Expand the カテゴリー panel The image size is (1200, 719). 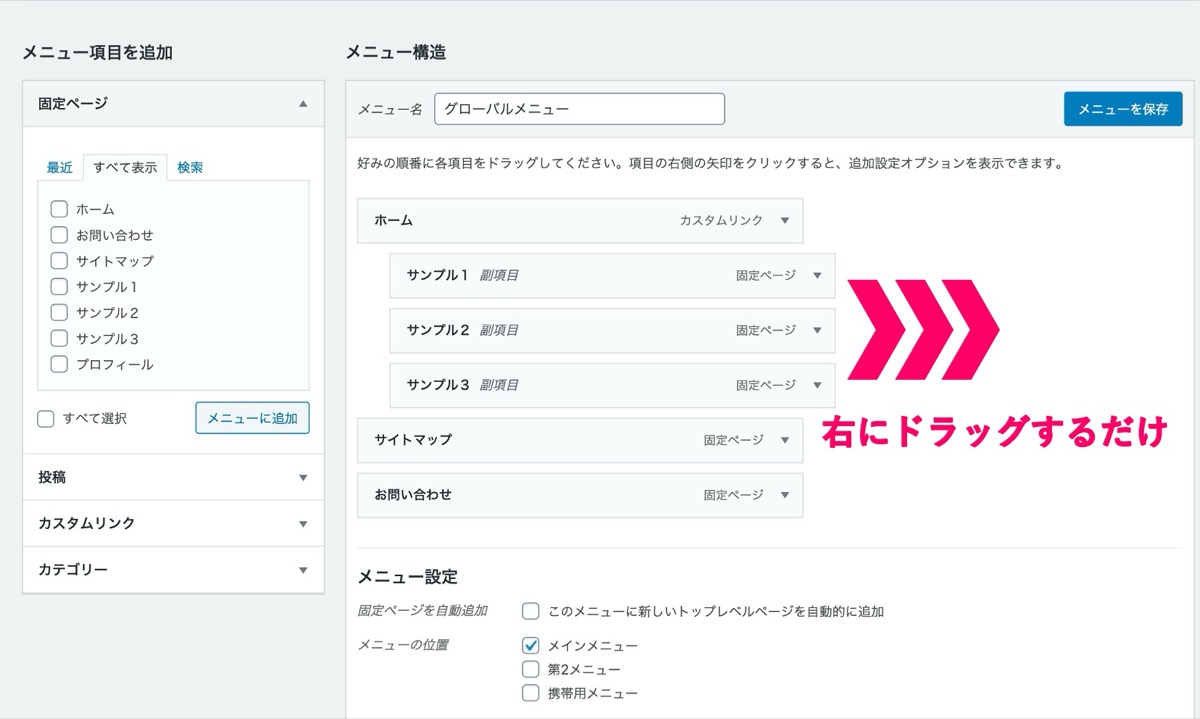pyautogui.click(x=173, y=570)
